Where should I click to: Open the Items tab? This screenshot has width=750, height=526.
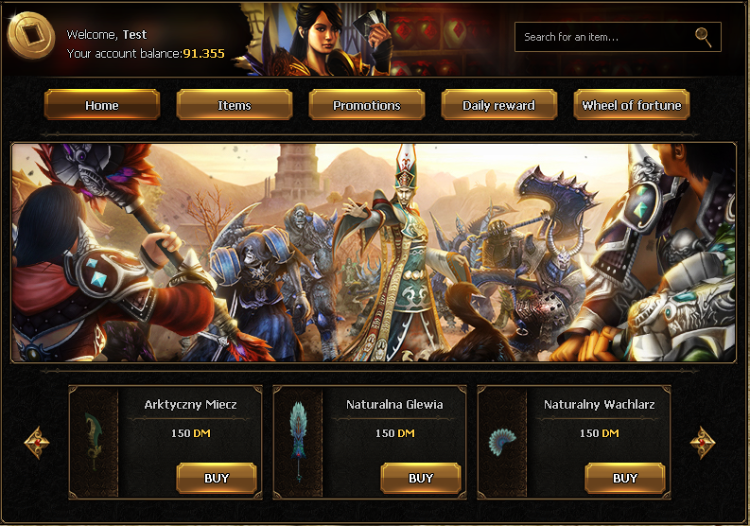(234, 105)
